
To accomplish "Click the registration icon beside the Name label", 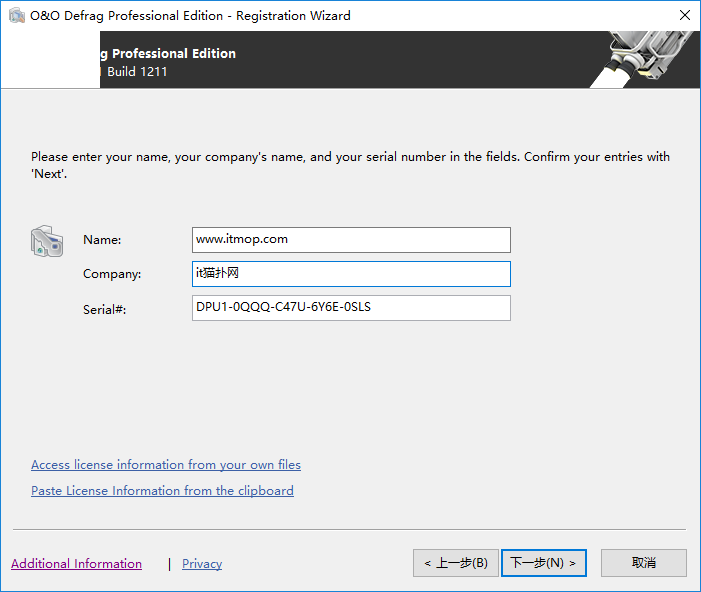I will click(47, 241).
